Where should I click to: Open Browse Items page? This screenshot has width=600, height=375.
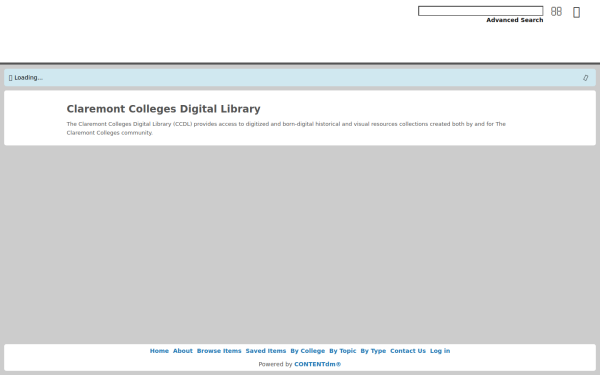[219, 351]
